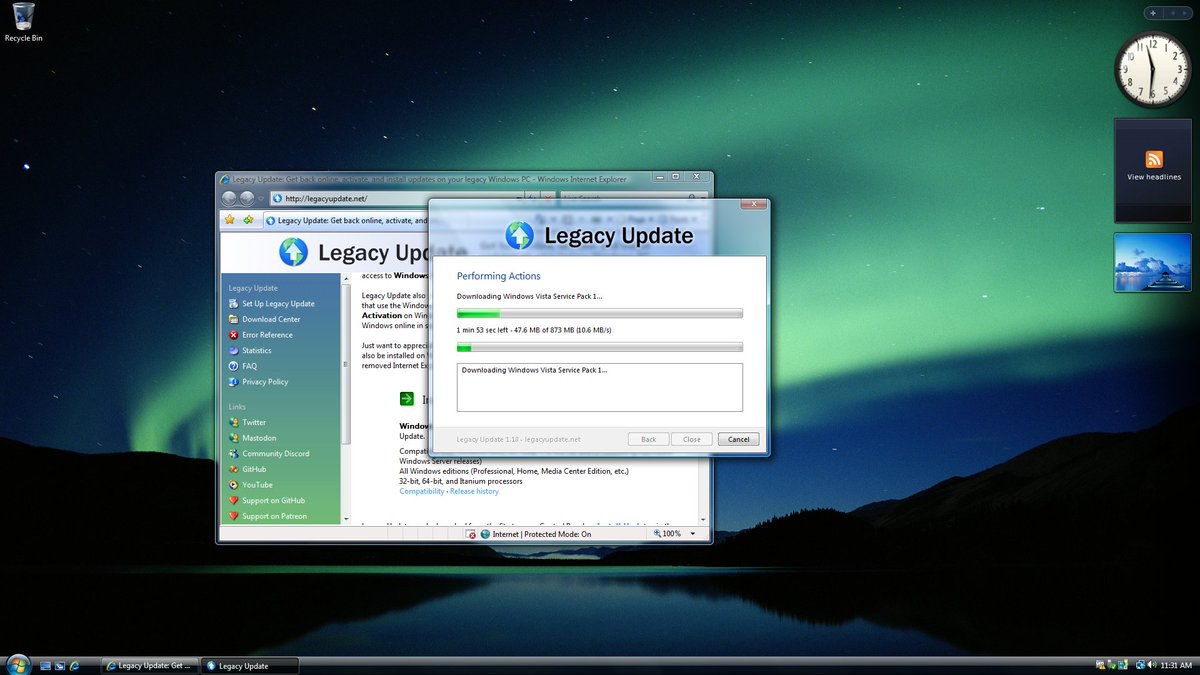Click the Legacy Update 1.10 footer text
This screenshot has height=675, width=1200.
click(x=518, y=439)
